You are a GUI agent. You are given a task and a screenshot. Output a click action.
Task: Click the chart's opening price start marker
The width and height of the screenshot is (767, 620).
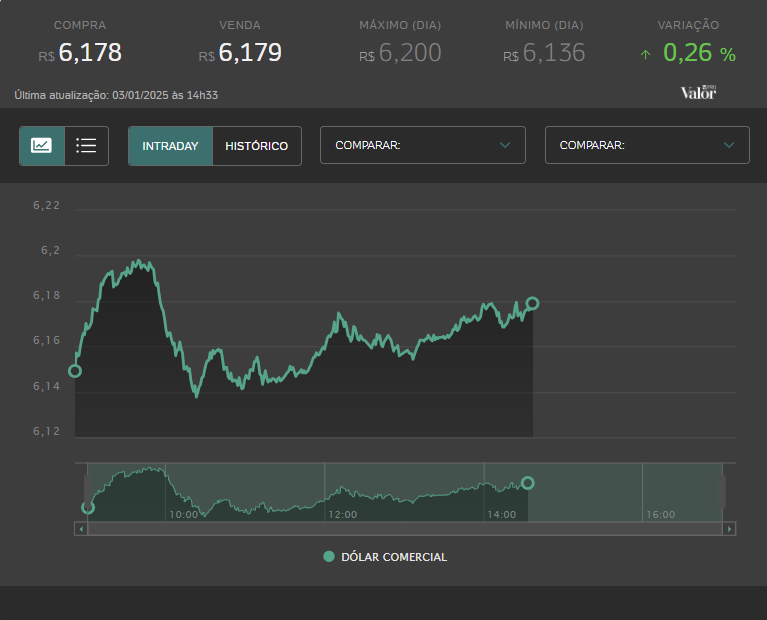[75, 371]
